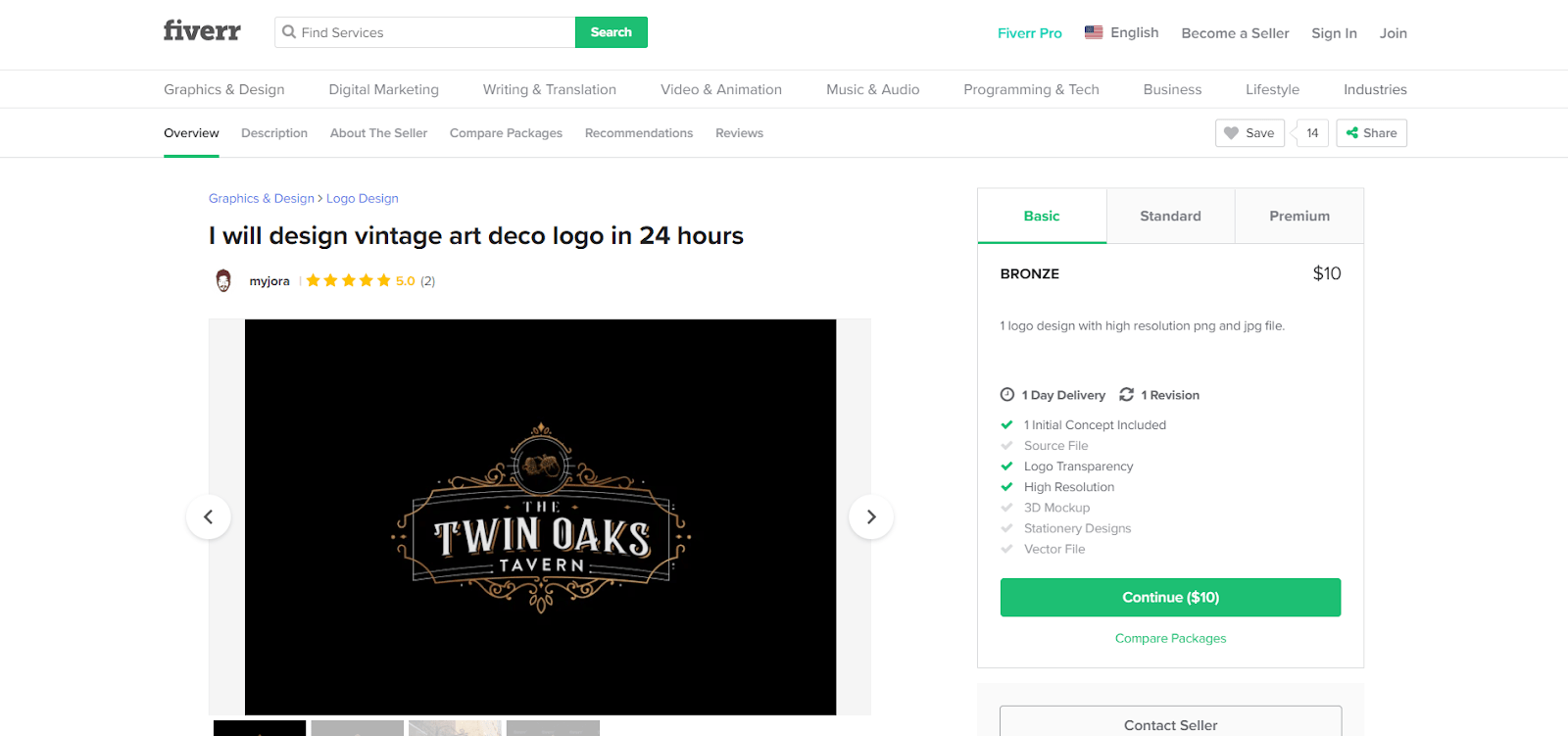1568x736 pixels.
Task: Open Industries category menu
Action: click(1375, 89)
